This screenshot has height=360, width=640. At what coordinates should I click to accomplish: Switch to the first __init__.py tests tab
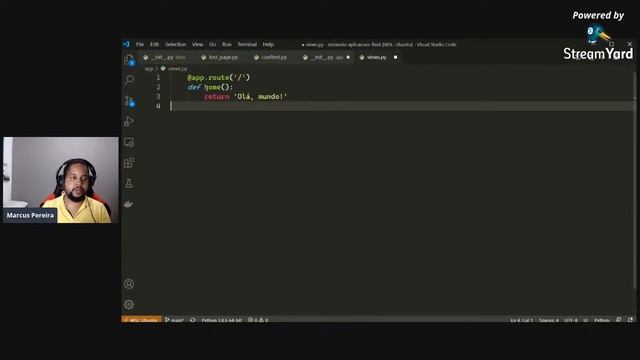tap(167, 57)
